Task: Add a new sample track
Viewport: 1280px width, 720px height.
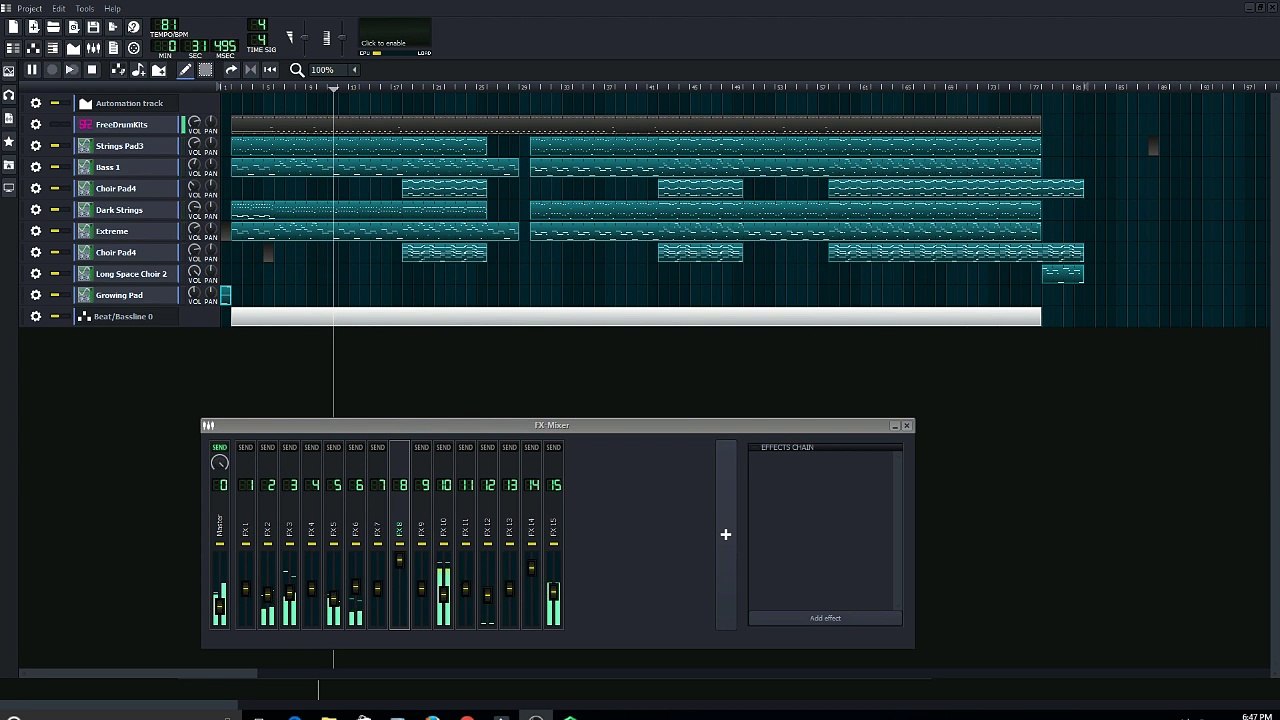Action: coord(138,70)
